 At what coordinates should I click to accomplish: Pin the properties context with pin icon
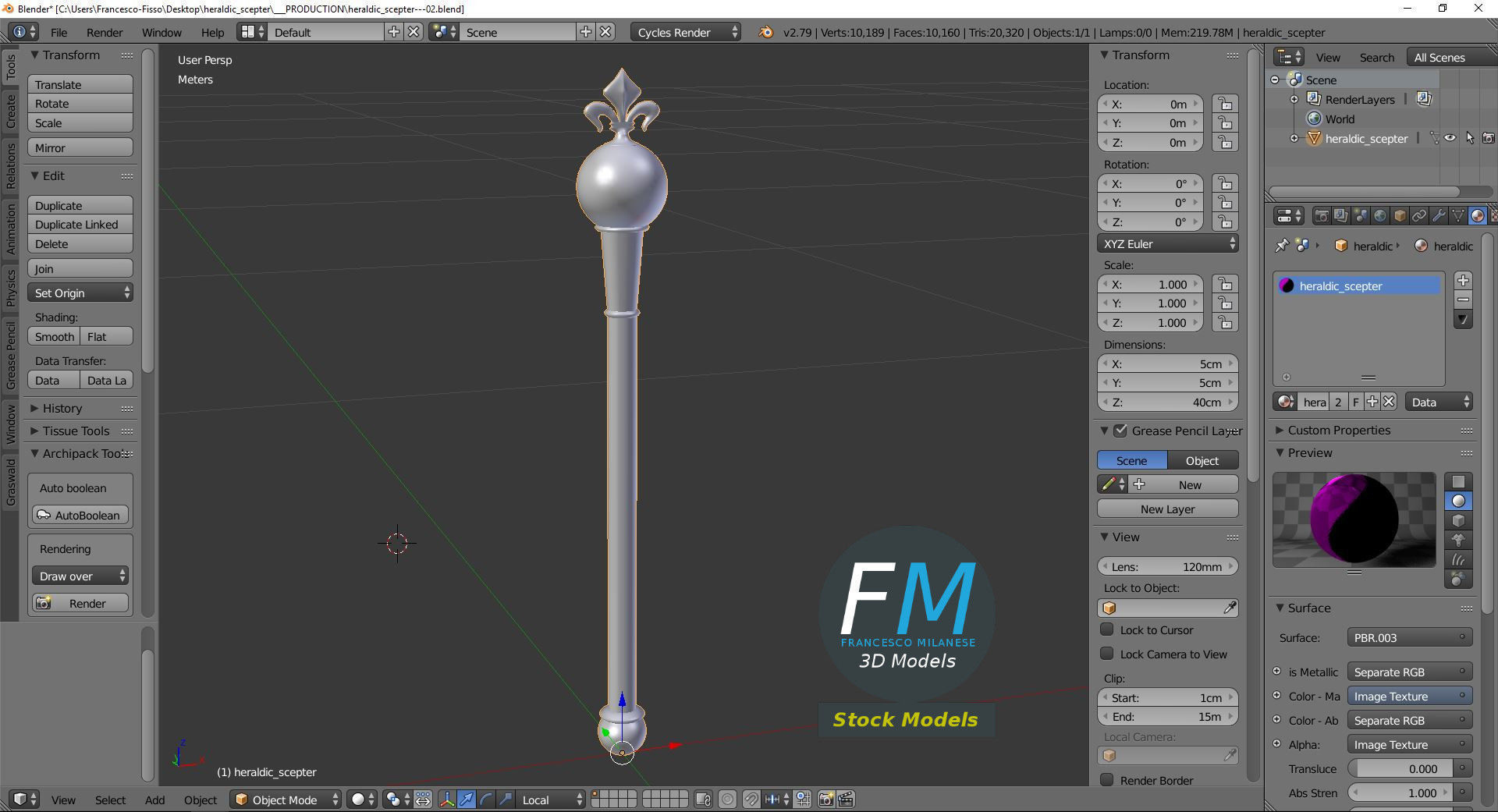pyautogui.click(x=1282, y=246)
